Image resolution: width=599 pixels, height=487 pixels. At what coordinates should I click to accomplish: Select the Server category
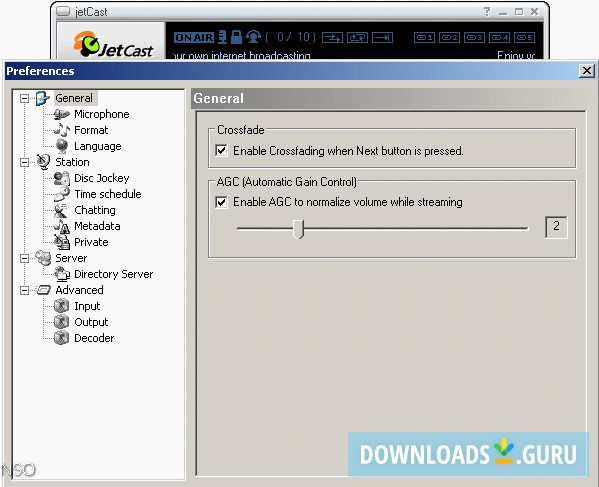tap(71, 258)
